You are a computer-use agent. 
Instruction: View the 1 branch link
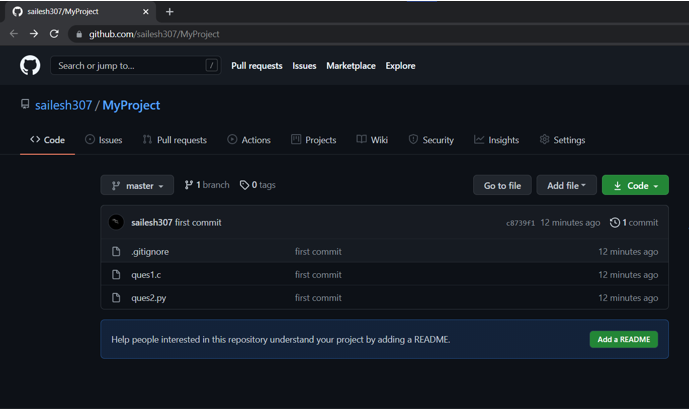click(x=207, y=185)
